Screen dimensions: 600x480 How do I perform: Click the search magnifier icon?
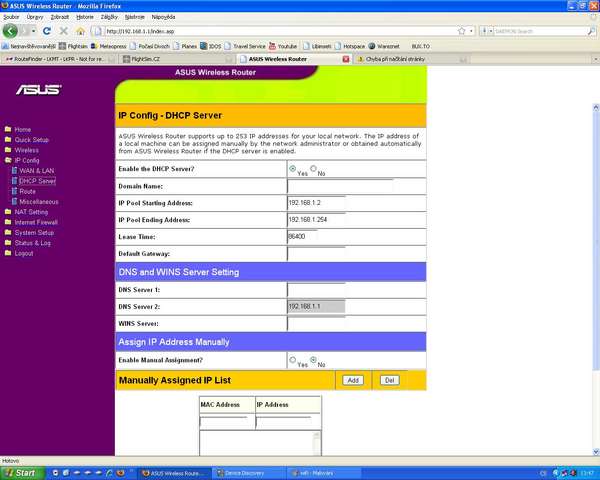tap(591, 31)
